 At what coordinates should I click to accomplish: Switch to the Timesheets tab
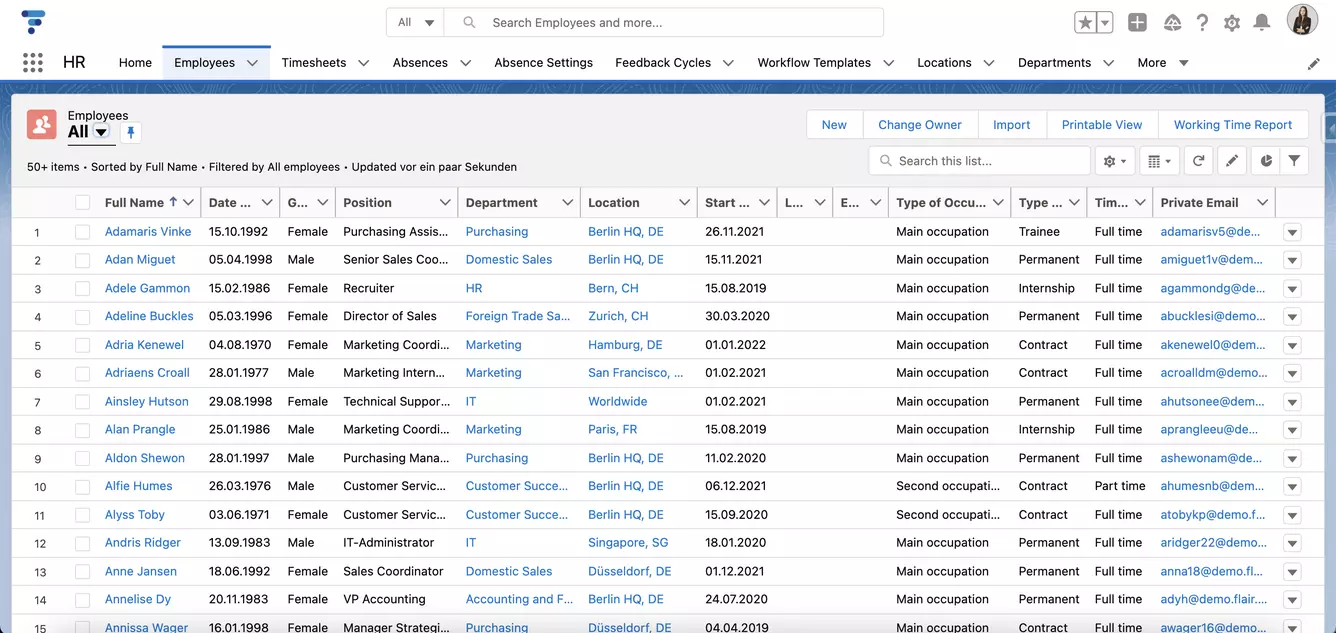click(314, 62)
